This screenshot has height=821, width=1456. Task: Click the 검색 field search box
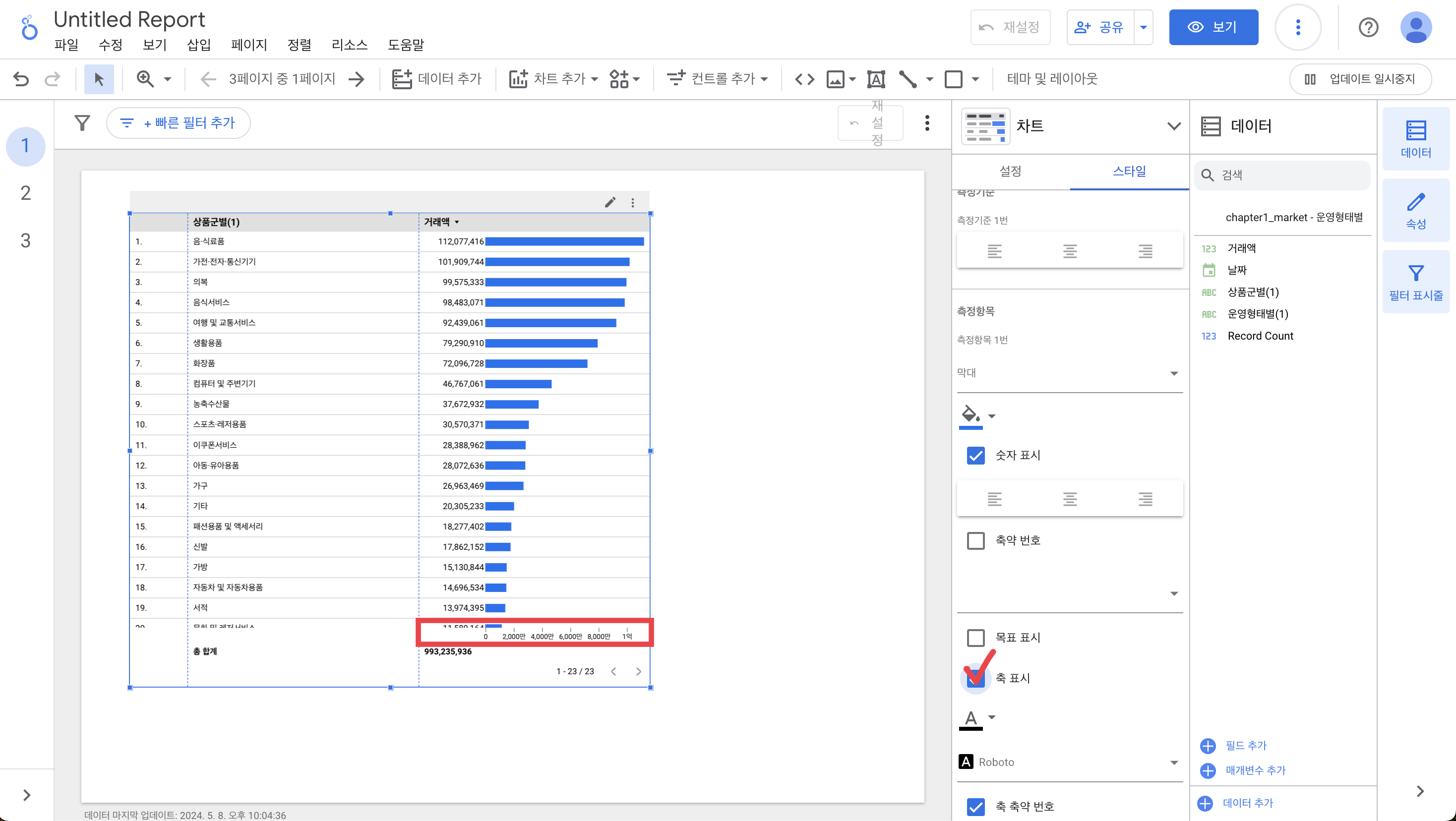pos(1283,175)
